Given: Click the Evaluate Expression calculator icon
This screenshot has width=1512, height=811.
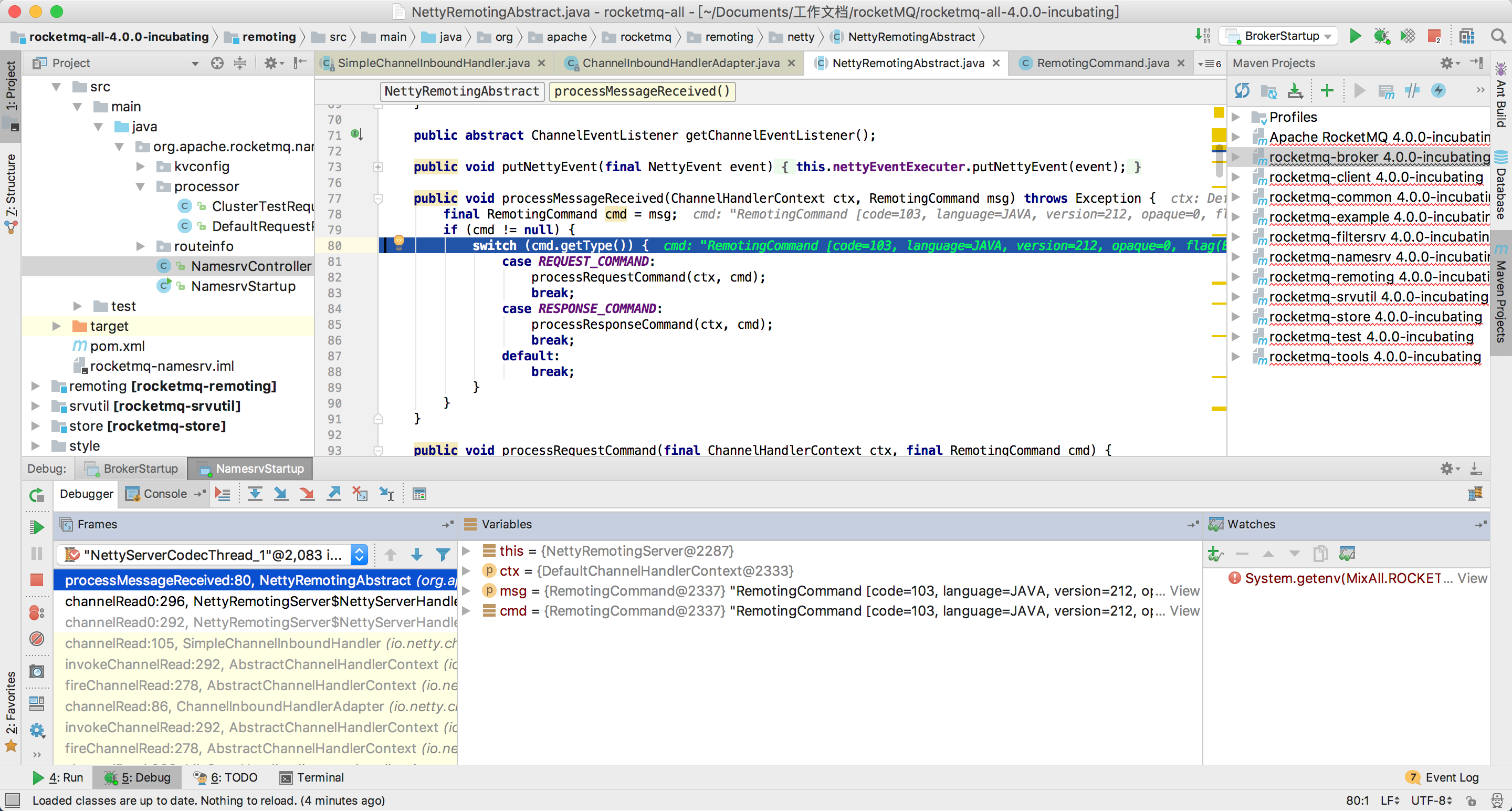Looking at the screenshot, I should [419, 494].
